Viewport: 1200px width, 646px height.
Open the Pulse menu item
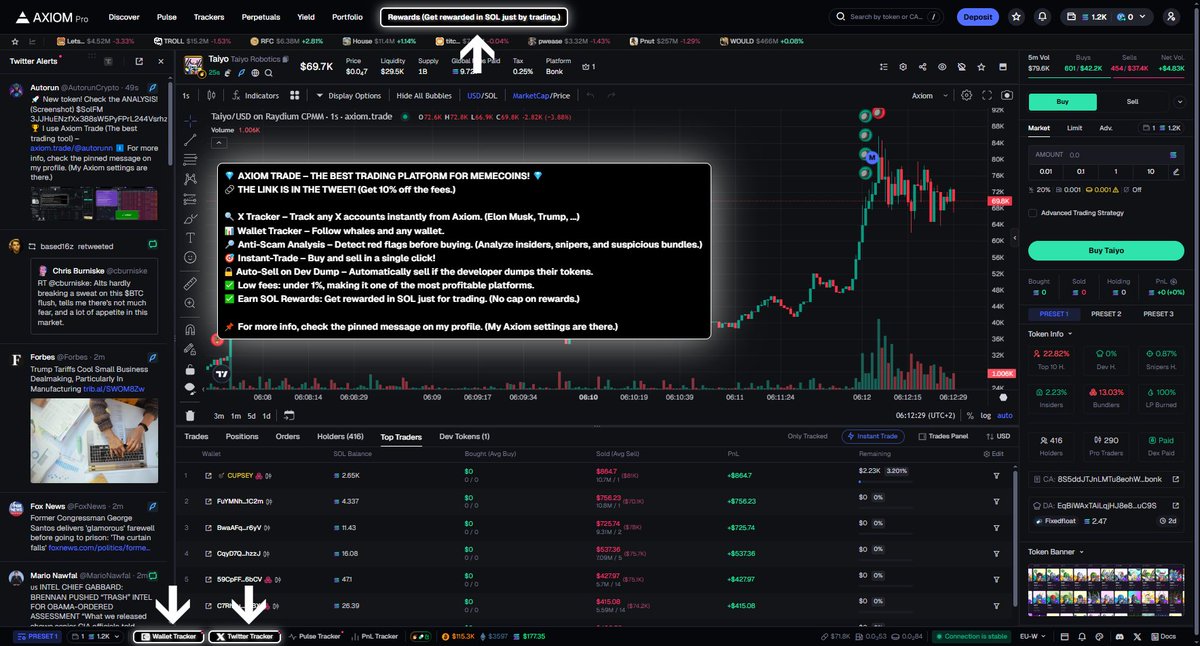tap(167, 17)
